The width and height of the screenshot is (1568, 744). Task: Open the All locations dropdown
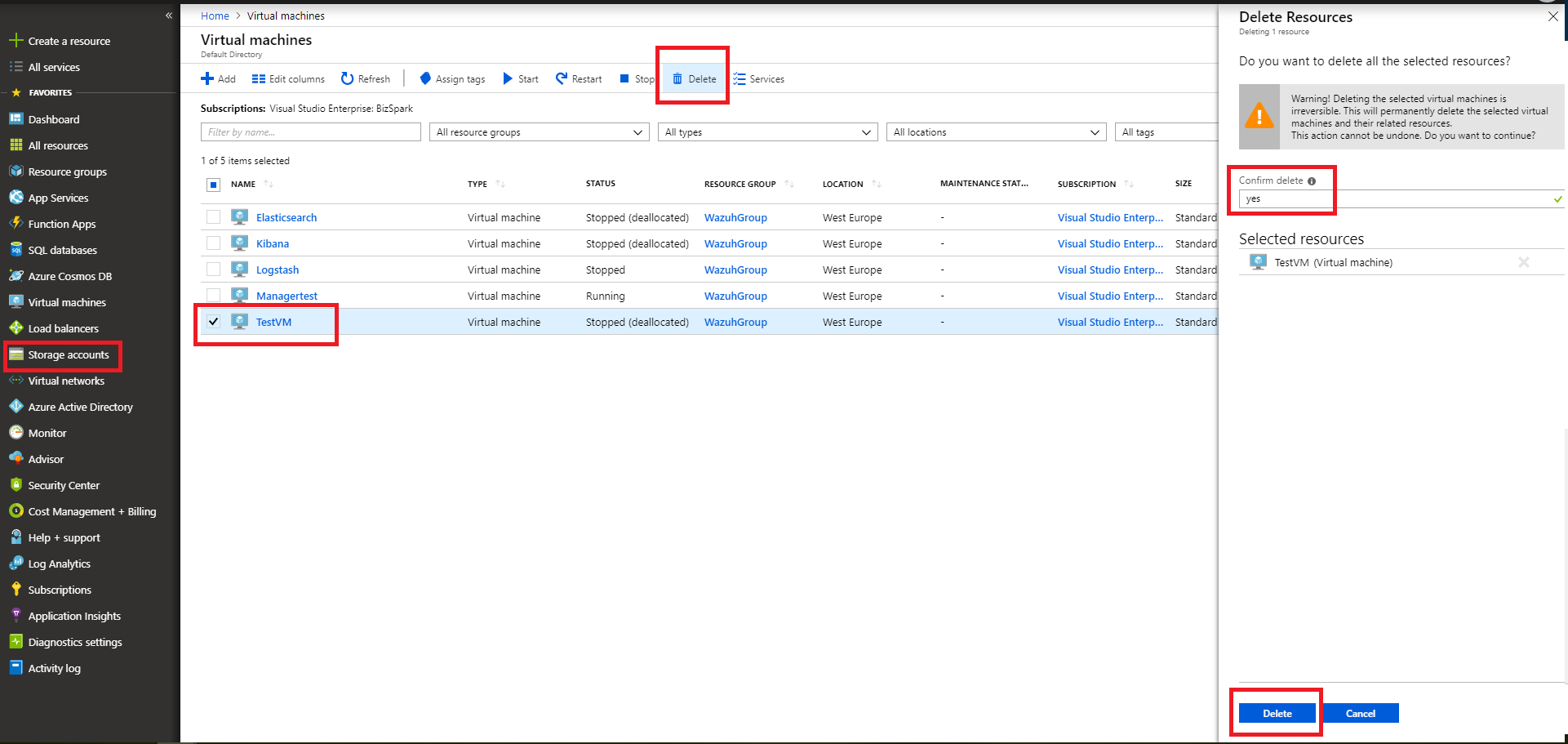997,132
